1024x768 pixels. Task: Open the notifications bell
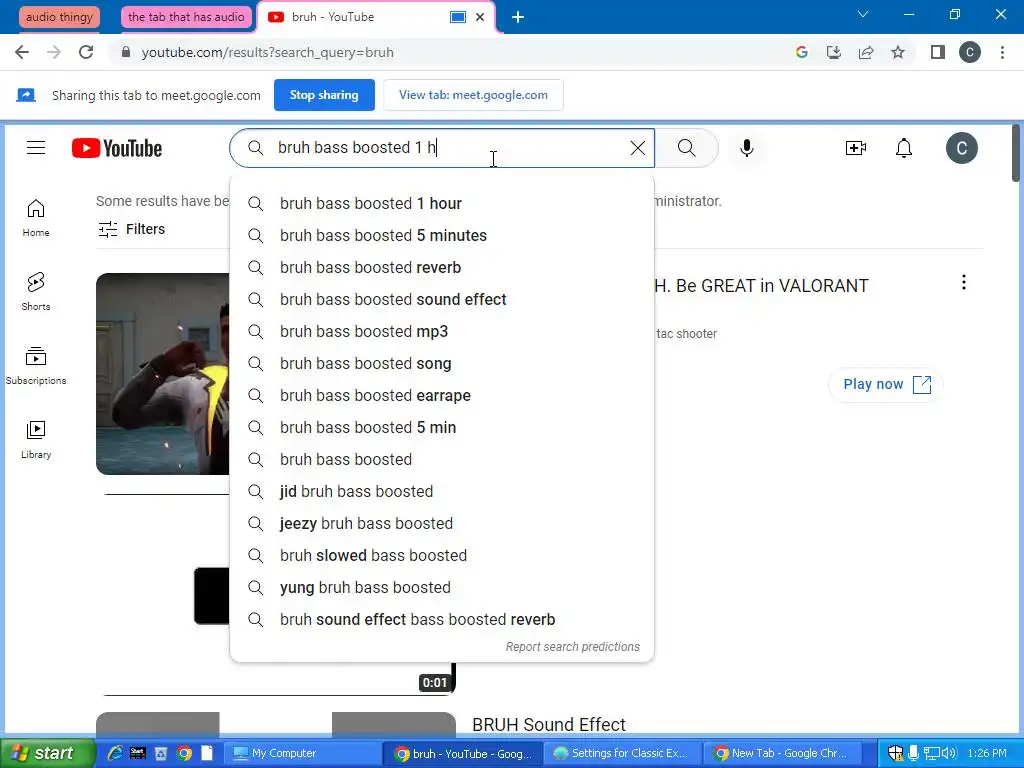904,148
